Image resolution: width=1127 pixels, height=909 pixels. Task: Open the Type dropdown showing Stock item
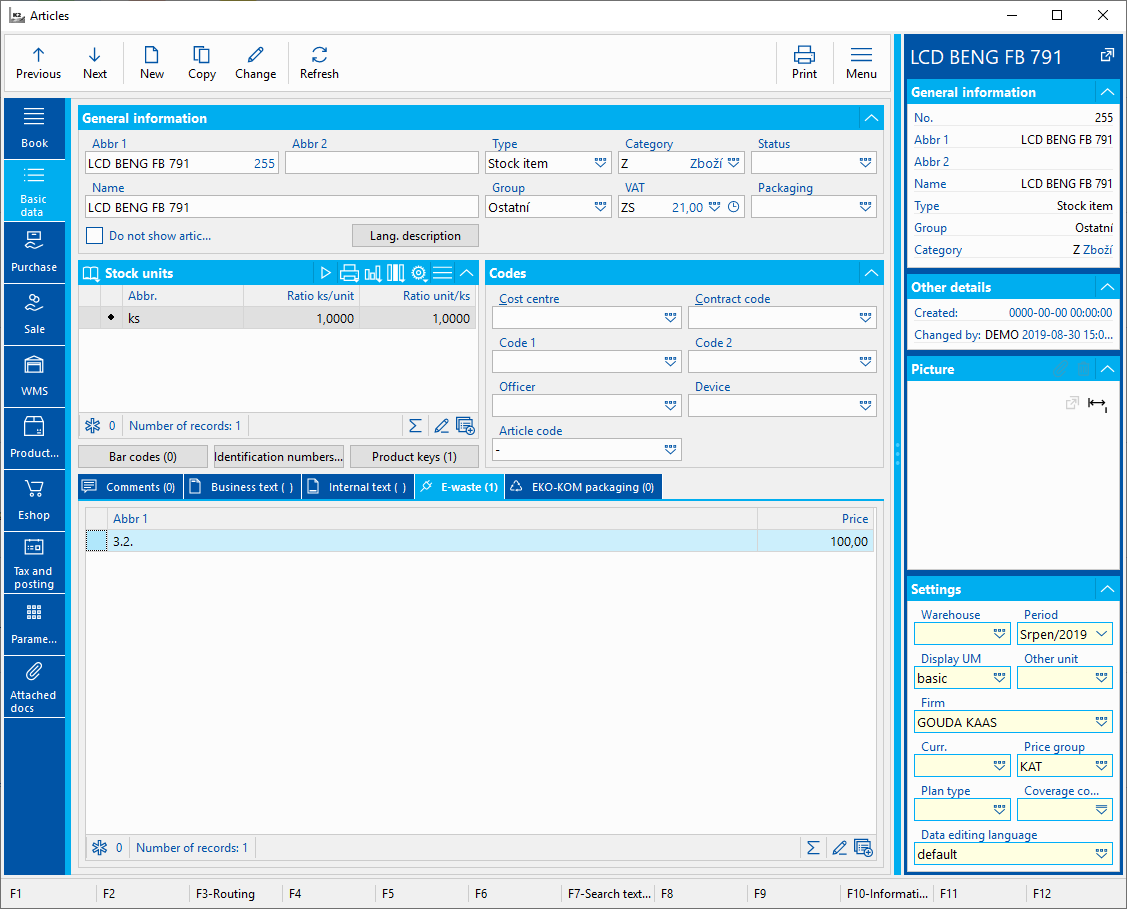point(600,163)
